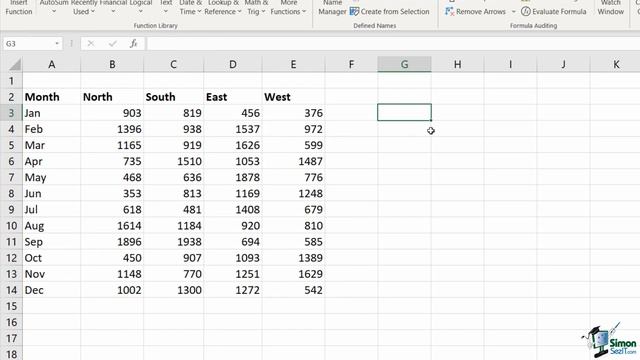Select cell with value 1878
Screen dimensions: 640x360
tap(233, 178)
